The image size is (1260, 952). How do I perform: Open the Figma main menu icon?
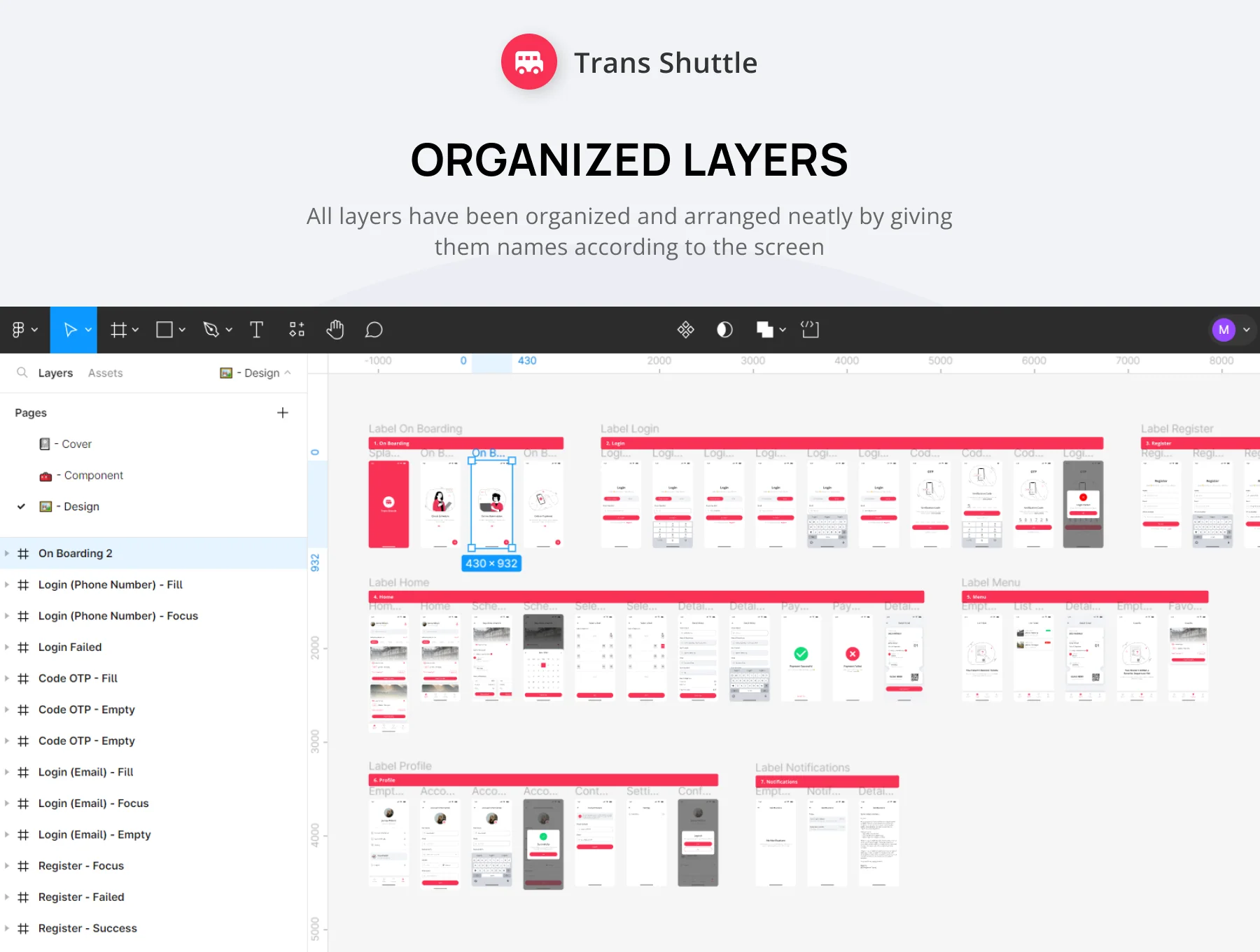click(18, 330)
